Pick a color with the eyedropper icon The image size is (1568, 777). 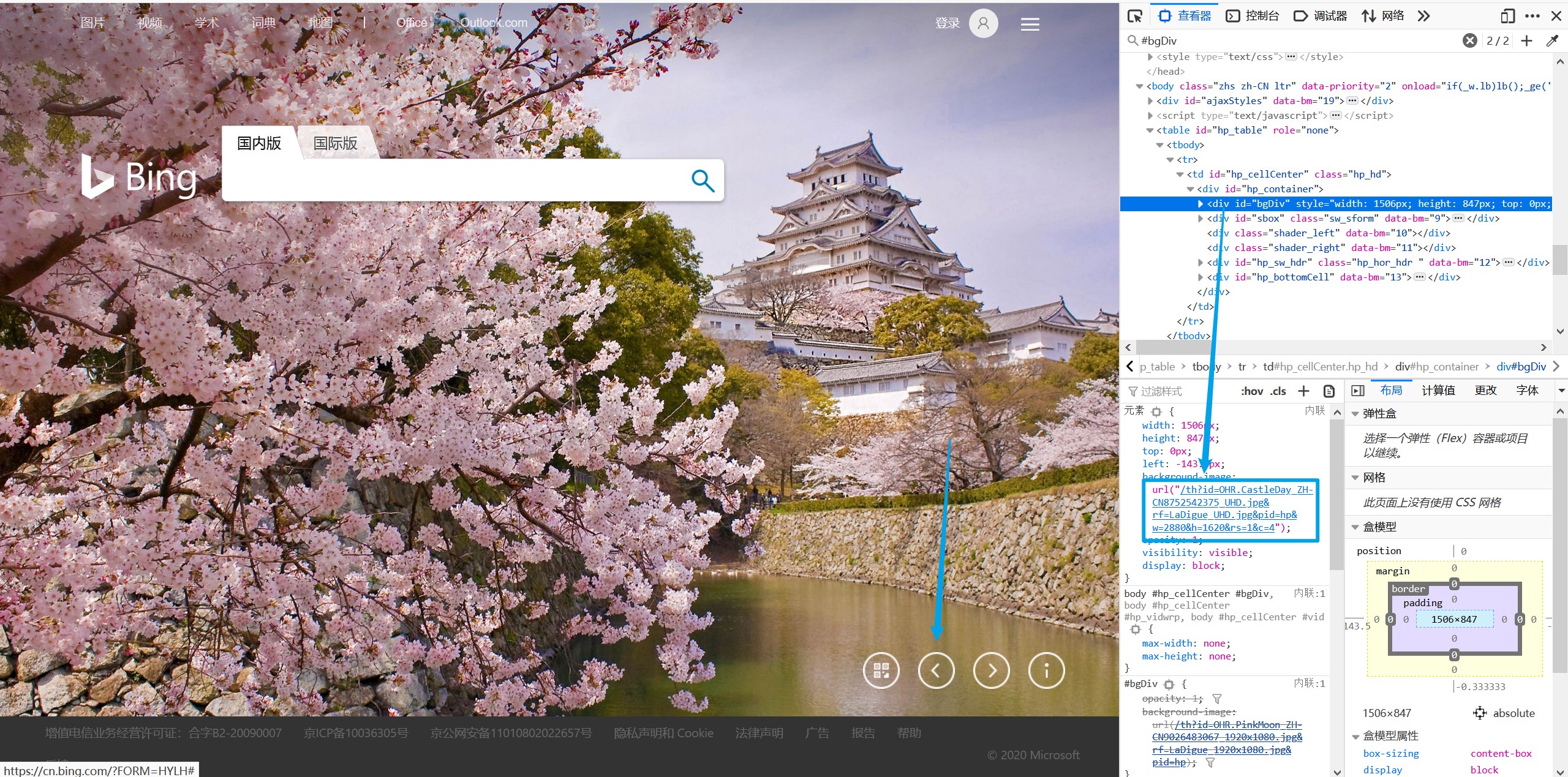pos(1552,41)
